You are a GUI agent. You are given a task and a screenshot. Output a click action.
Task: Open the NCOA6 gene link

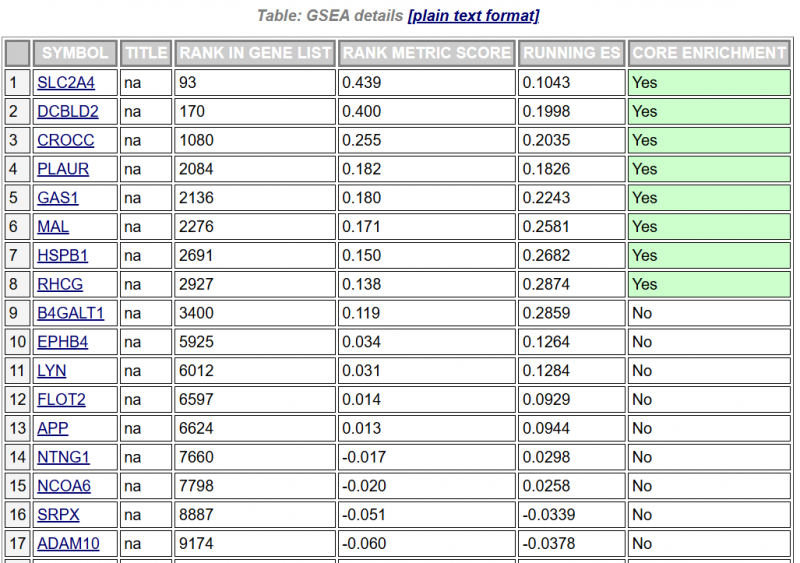(64, 486)
